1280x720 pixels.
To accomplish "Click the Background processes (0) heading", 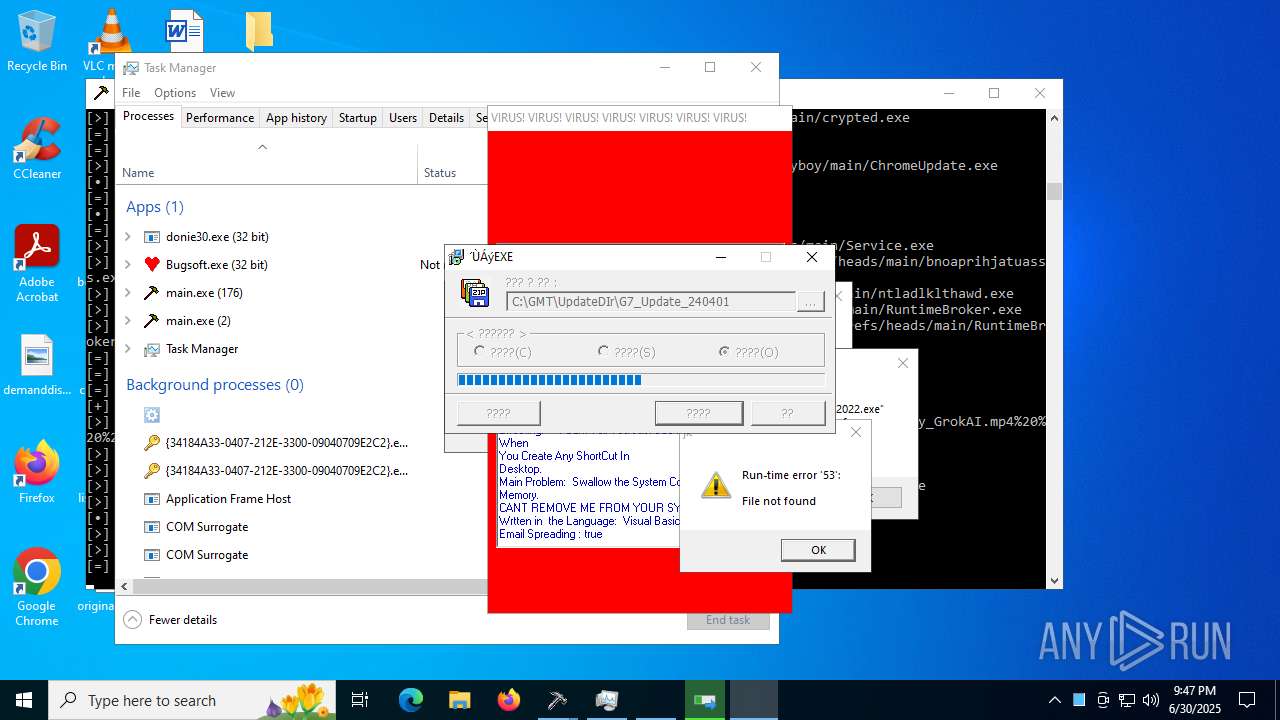I will [215, 385].
